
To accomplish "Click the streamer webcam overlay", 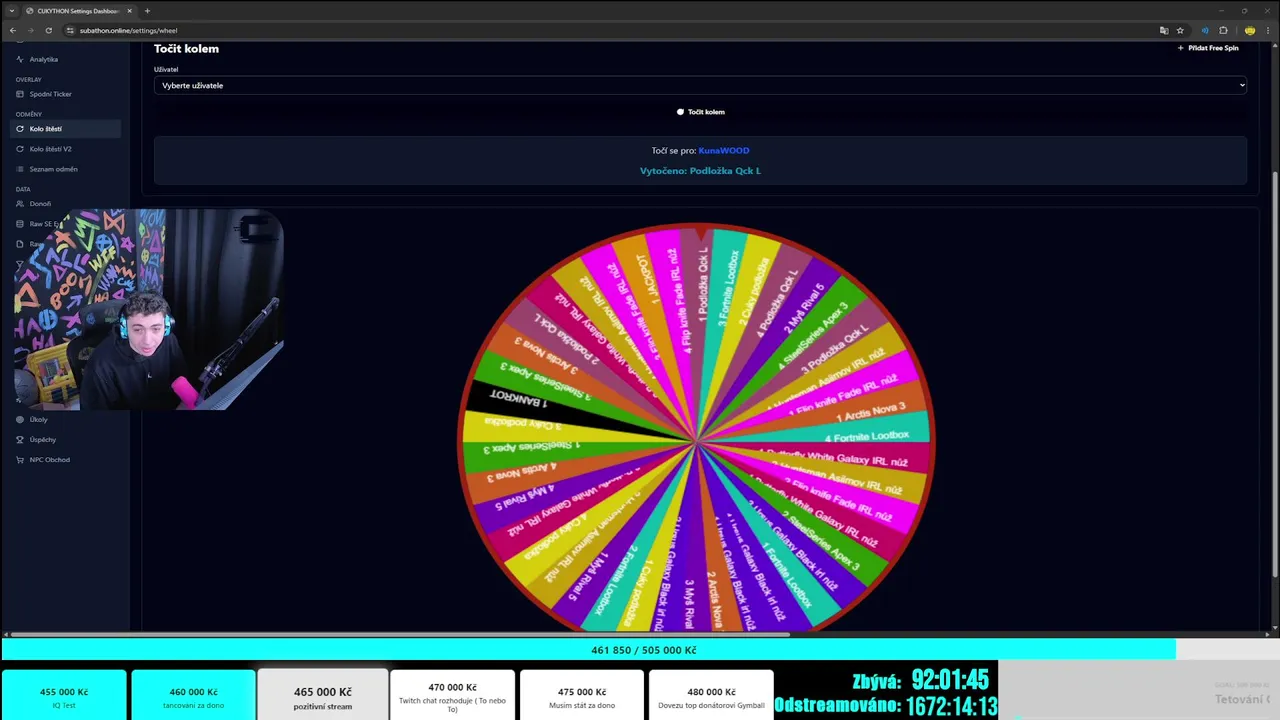I will click(x=149, y=309).
